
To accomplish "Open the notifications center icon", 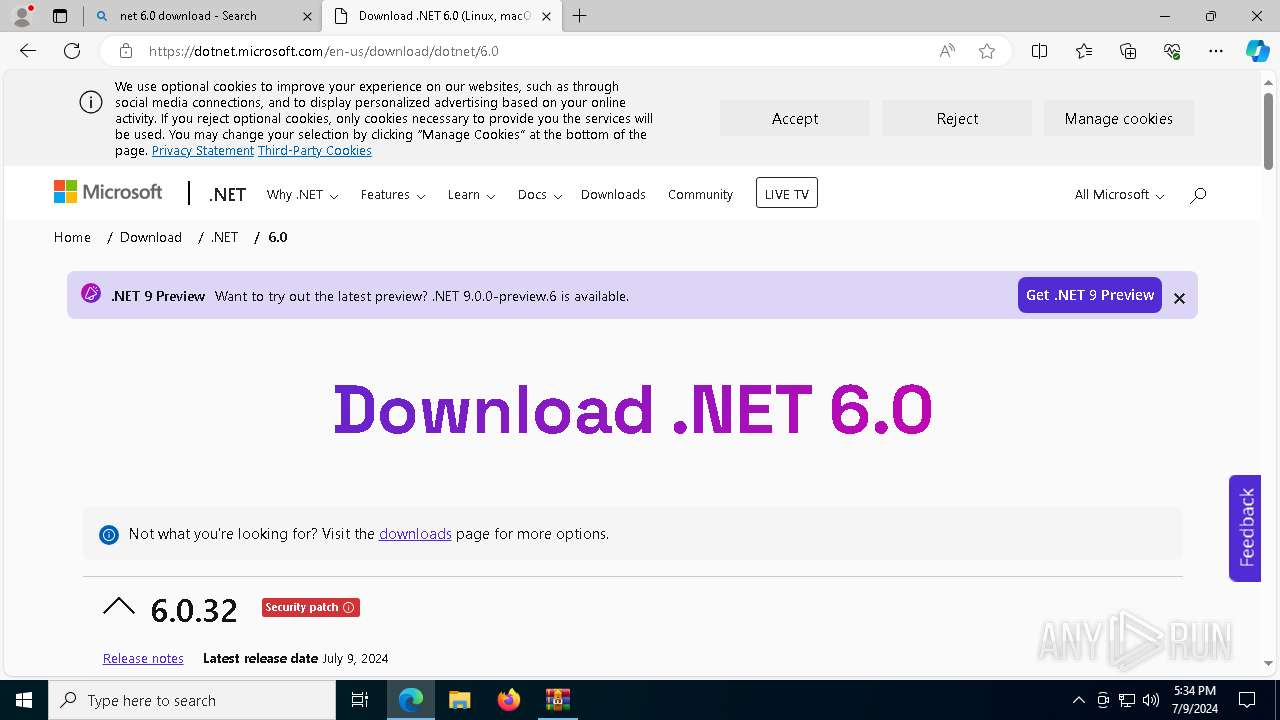I will [x=1247, y=700].
